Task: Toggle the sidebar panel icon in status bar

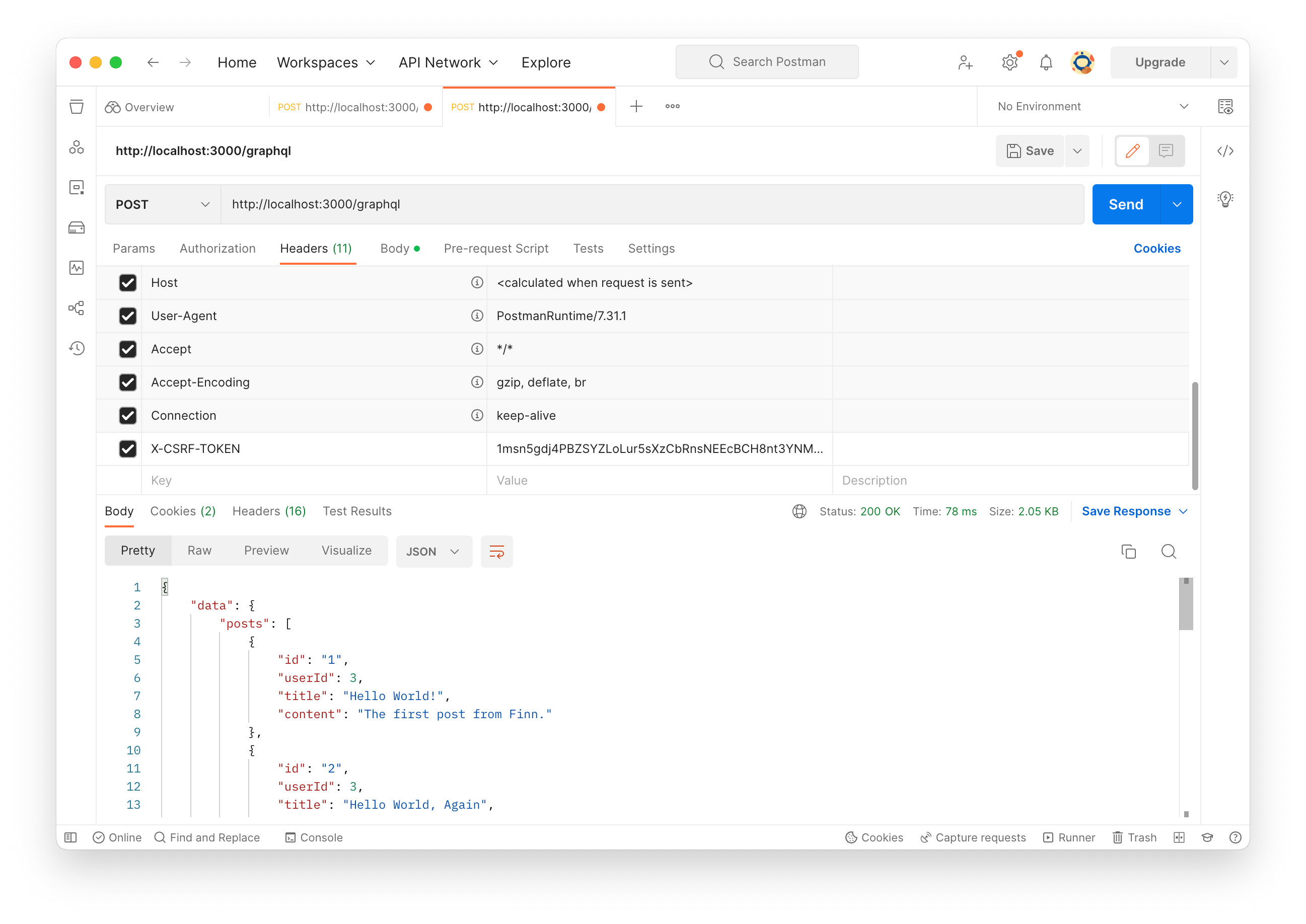Action: pos(70,837)
